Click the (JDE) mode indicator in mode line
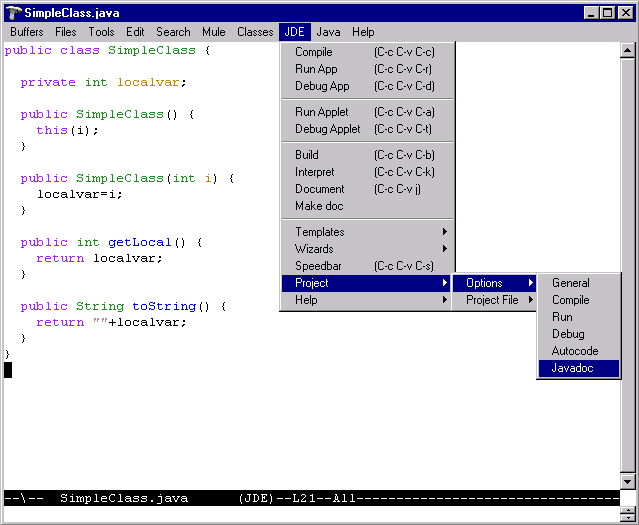639x525 pixels. [x=256, y=498]
